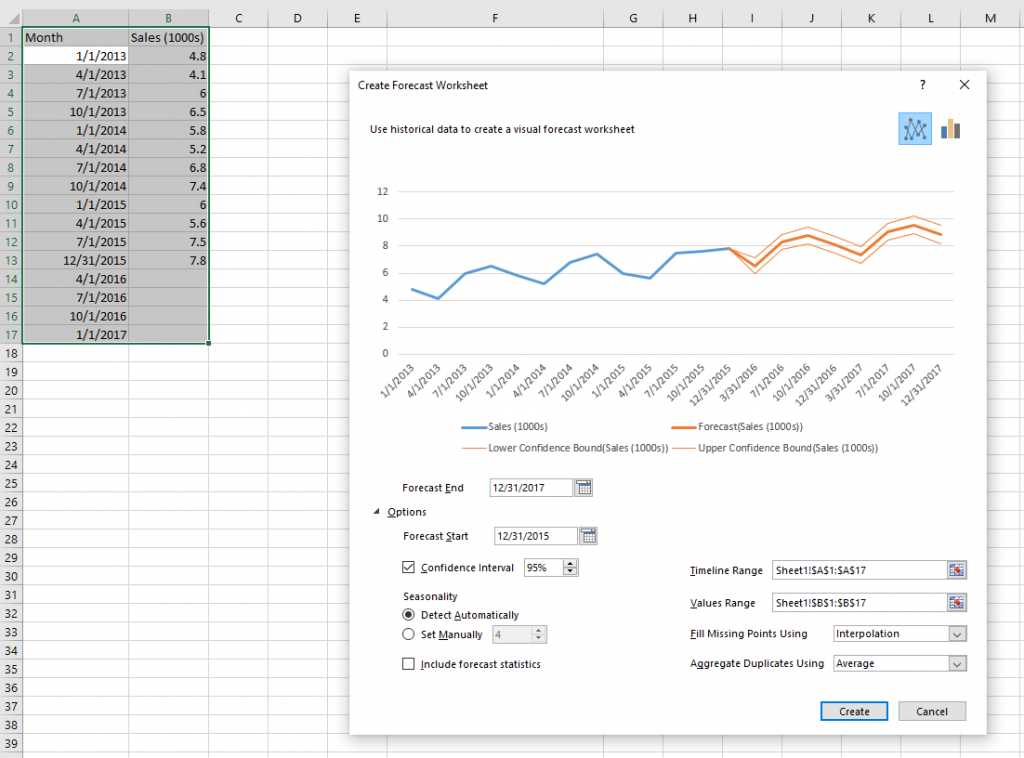Enable Include forecast statistics checkbox

[408, 664]
